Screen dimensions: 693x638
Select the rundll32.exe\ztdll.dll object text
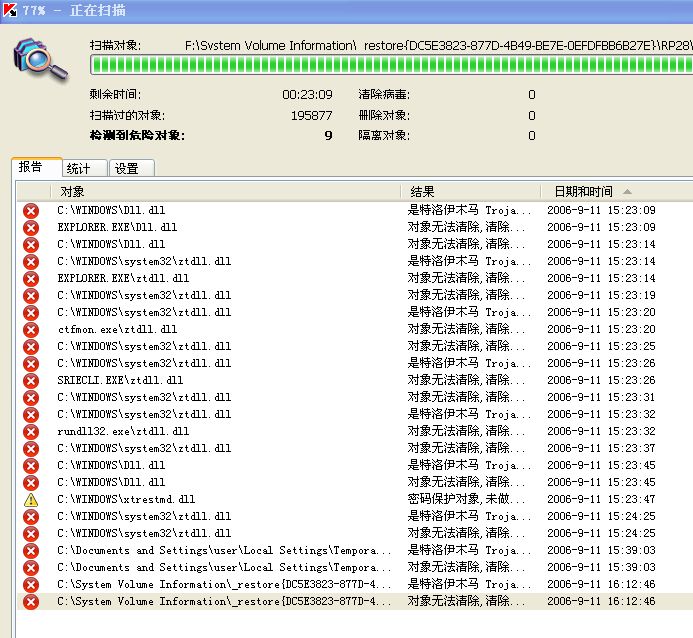click(123, 432)
